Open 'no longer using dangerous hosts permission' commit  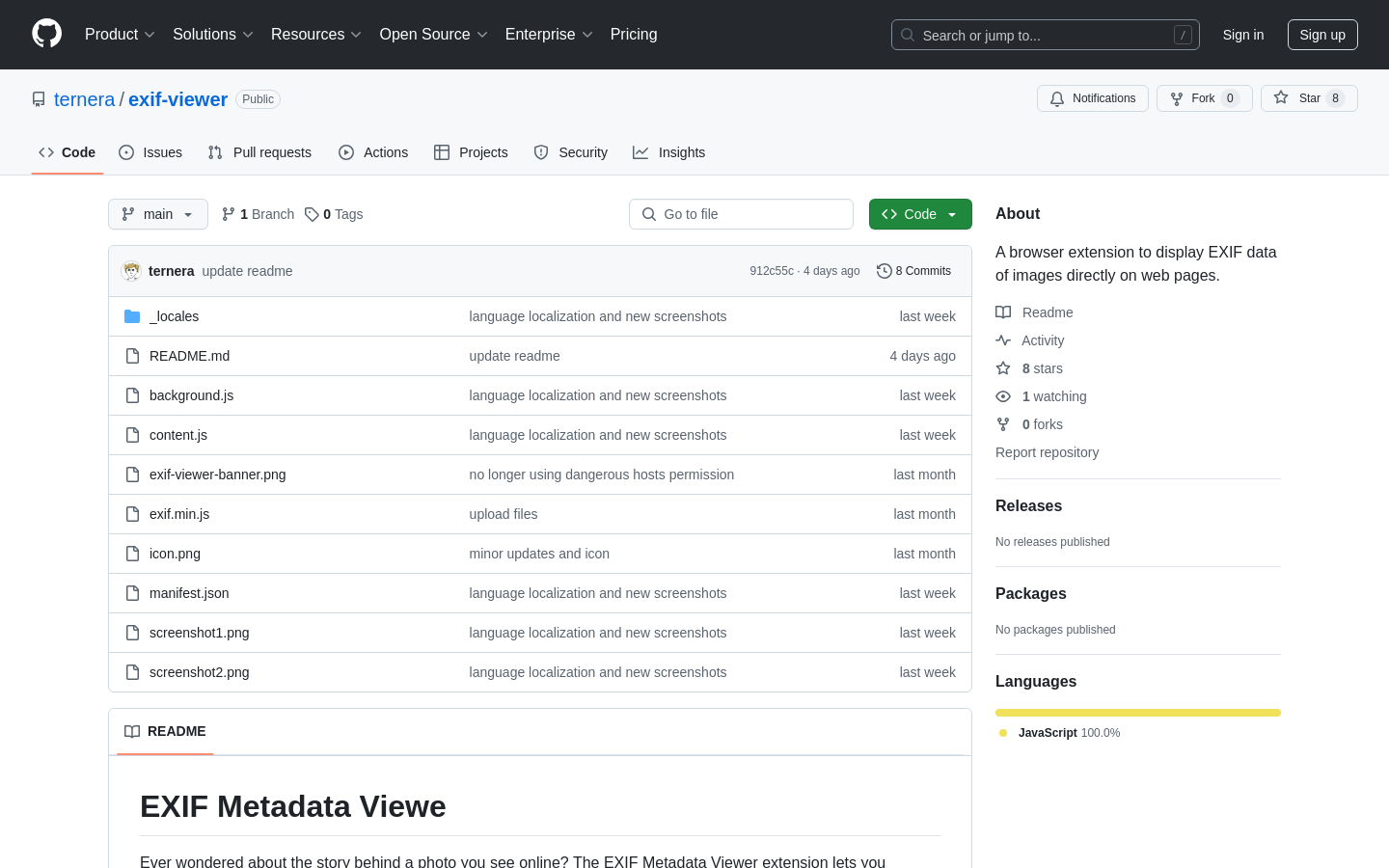point(602,475)
